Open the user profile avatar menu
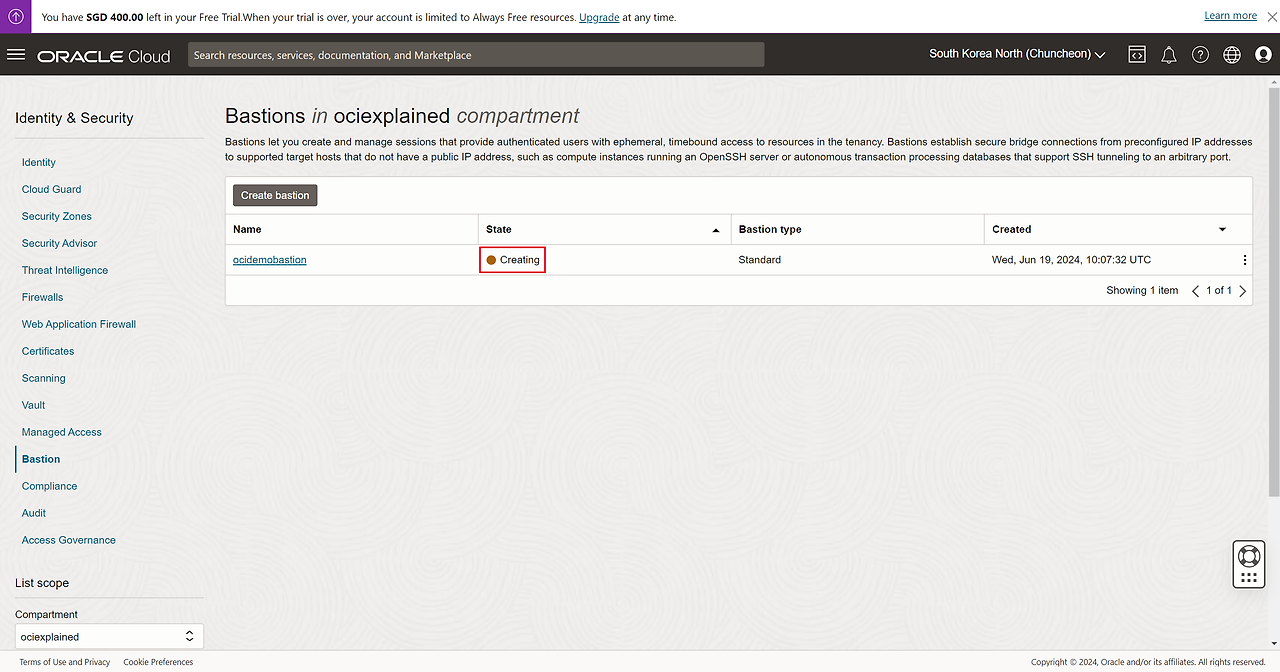 [1263, 55]
